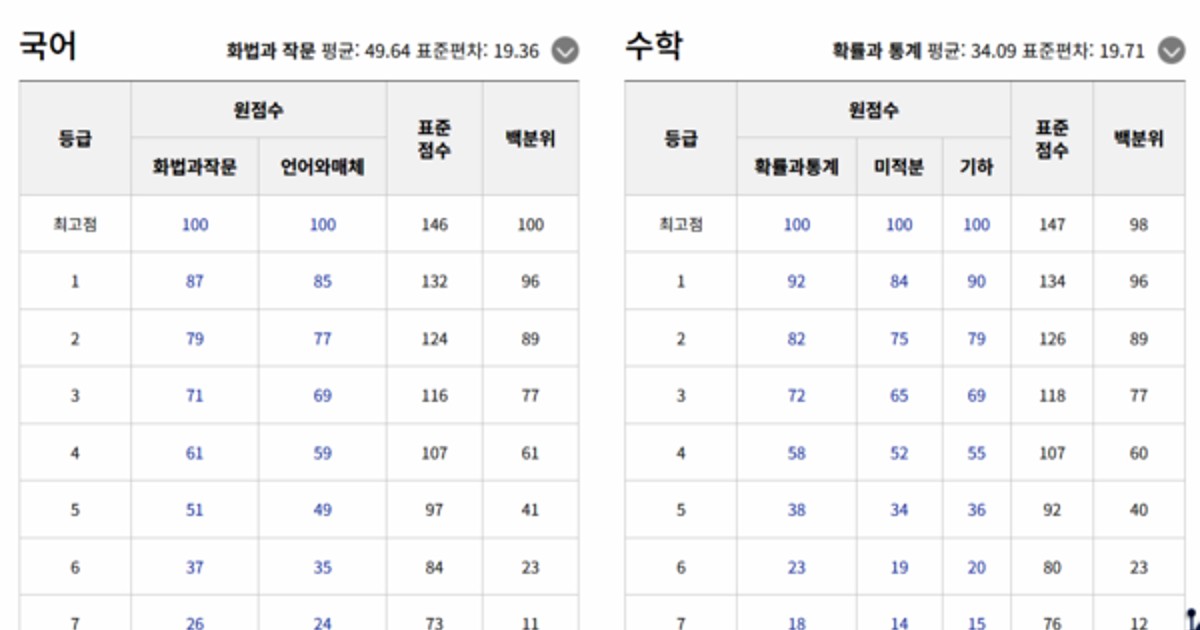Open grade 1 score 92 for 확률과통계
The width and height of the screenshot is (1200, 630).
coord(797,281)
